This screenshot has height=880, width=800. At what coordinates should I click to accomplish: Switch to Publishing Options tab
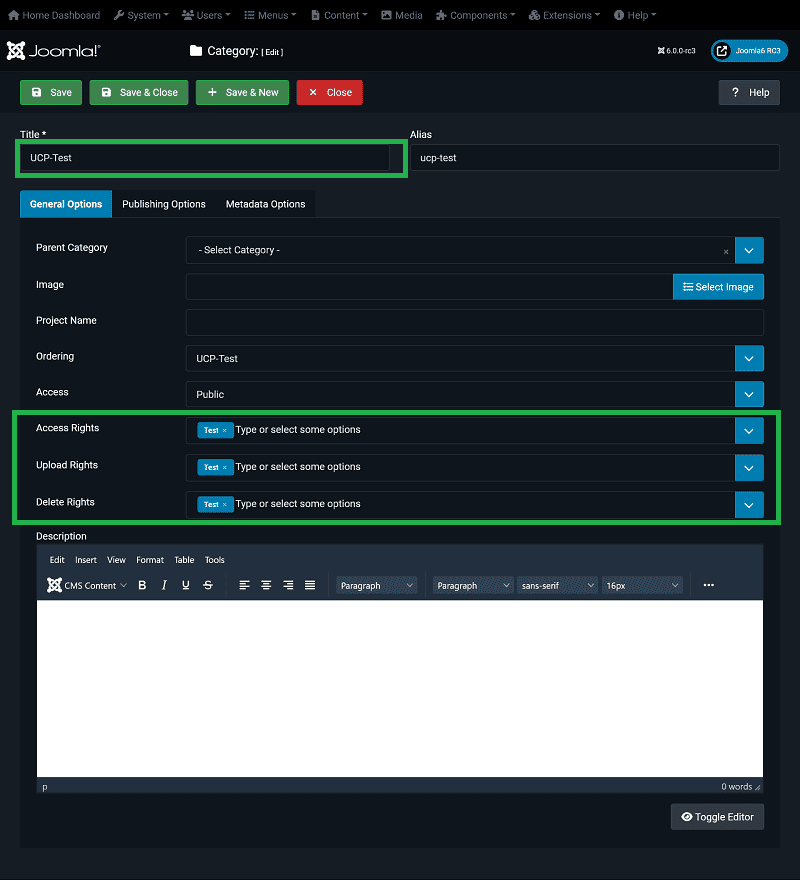pos(164,204)
